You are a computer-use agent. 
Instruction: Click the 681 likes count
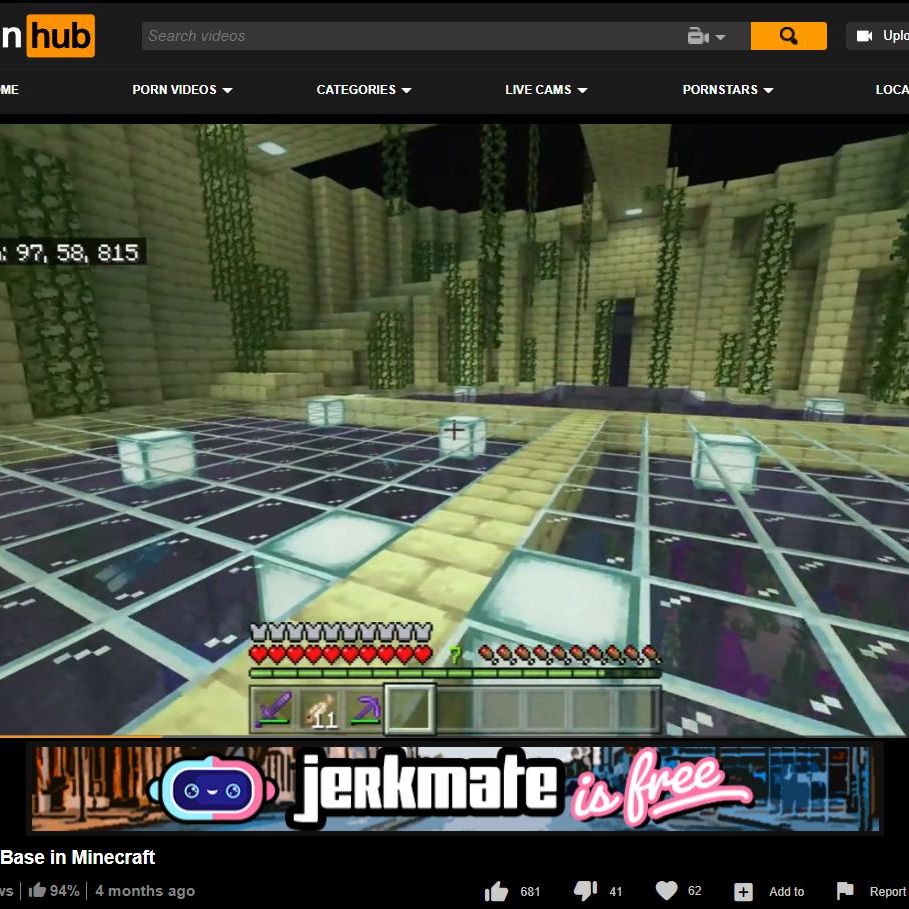[x=530, y=892]
